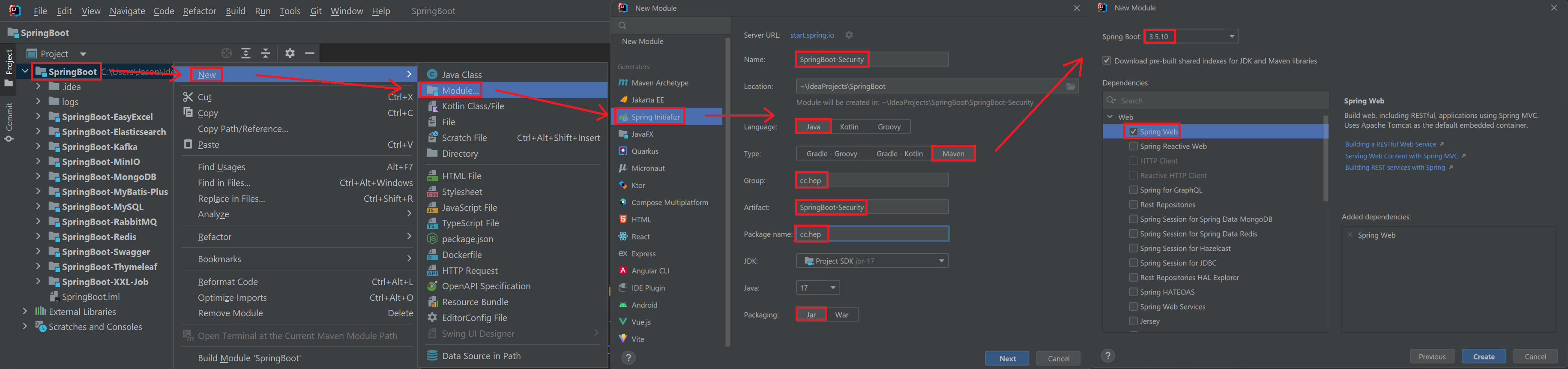Image resolution: width=1568 pixels, height=369 pixels.
Task: Click the Expand All toolbar icon
Action: click(246, 54)
